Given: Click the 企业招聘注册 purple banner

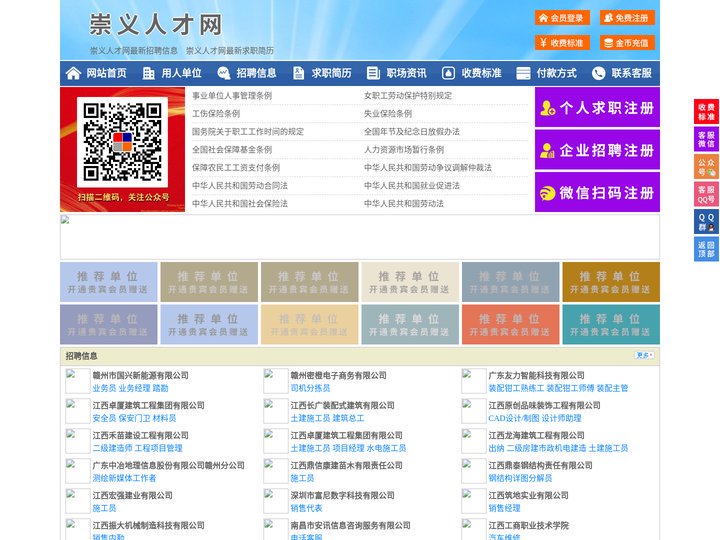Looking at the screenshot, I should pos(597,150).
